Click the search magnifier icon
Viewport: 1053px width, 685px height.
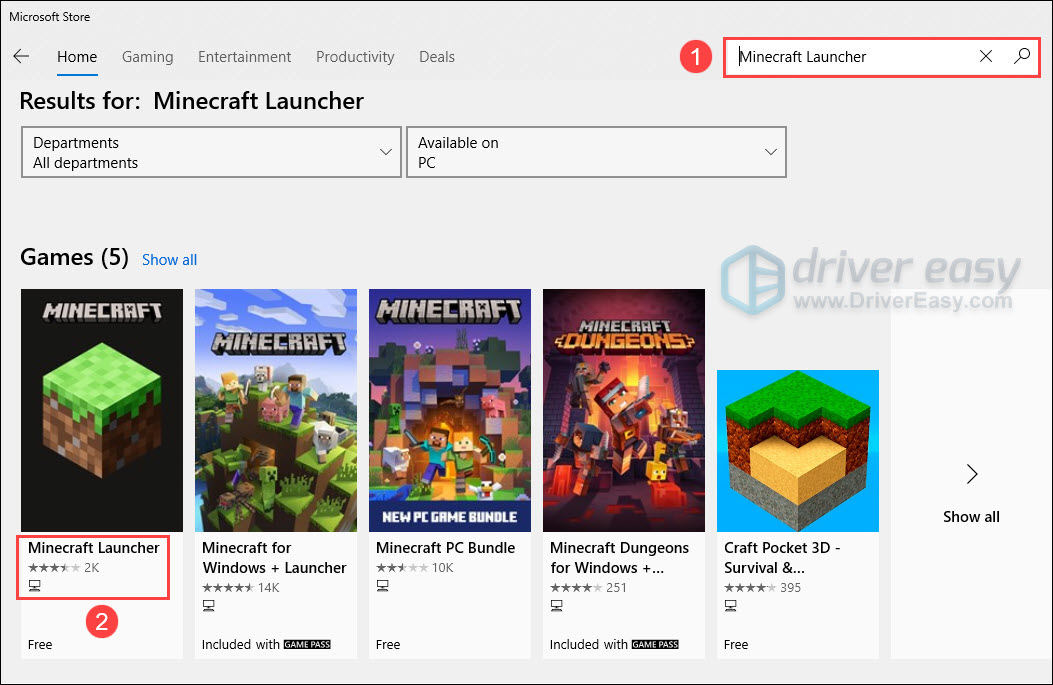tap(1021, 56)
